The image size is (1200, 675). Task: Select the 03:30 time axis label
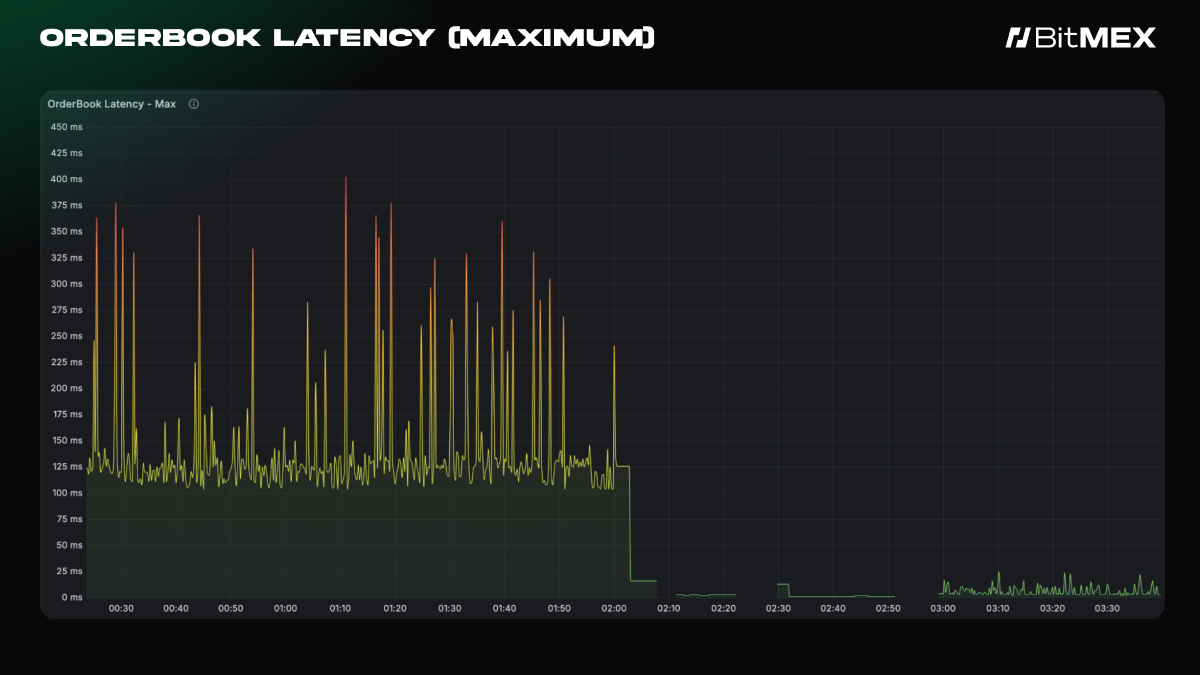click(x=1107, y=608)
